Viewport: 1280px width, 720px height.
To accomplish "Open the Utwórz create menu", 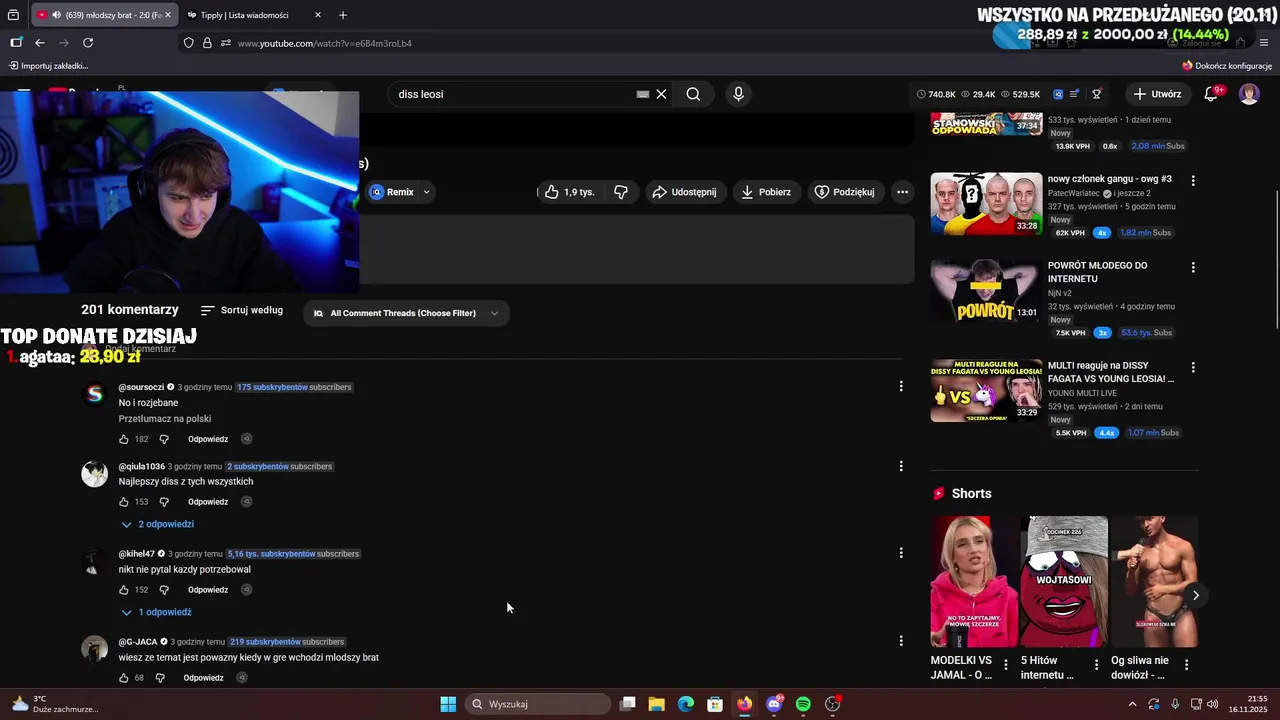I will pyautogui.click(x=1157, y=94).
